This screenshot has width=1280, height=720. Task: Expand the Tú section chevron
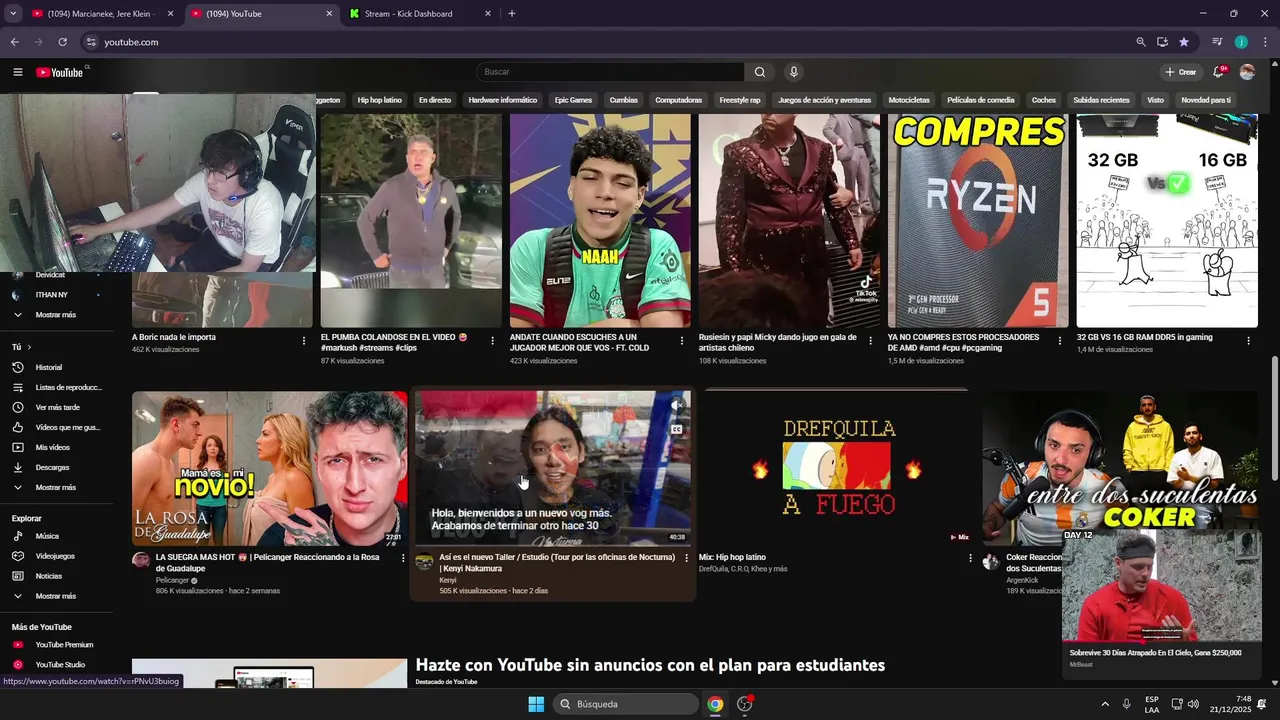pos(29,347)
